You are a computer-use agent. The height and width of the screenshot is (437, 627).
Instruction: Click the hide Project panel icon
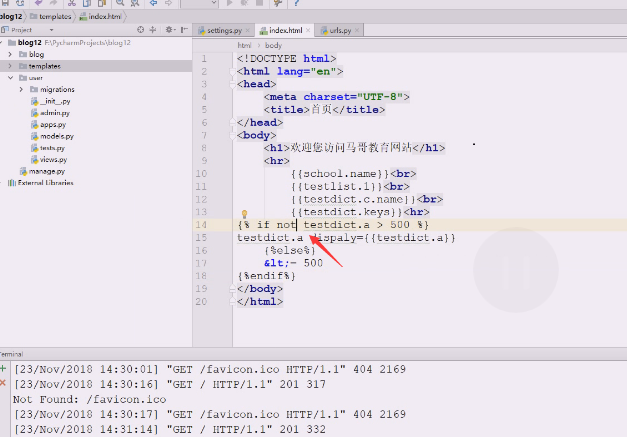pos(184,30)
